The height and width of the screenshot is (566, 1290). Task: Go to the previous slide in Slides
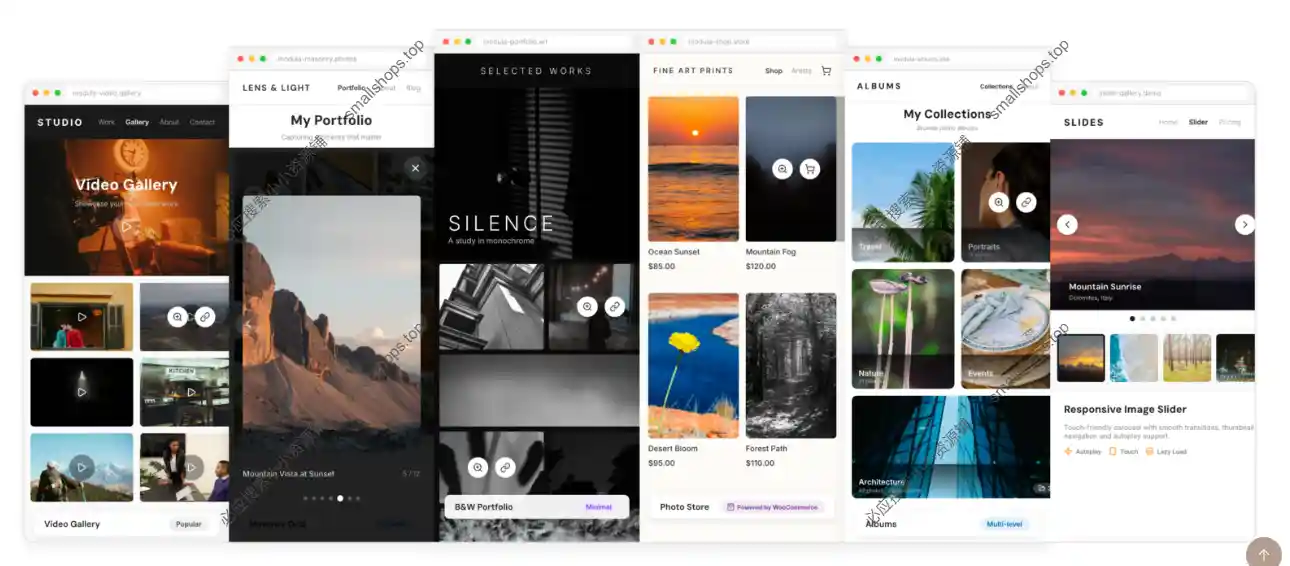point(1067,224)
